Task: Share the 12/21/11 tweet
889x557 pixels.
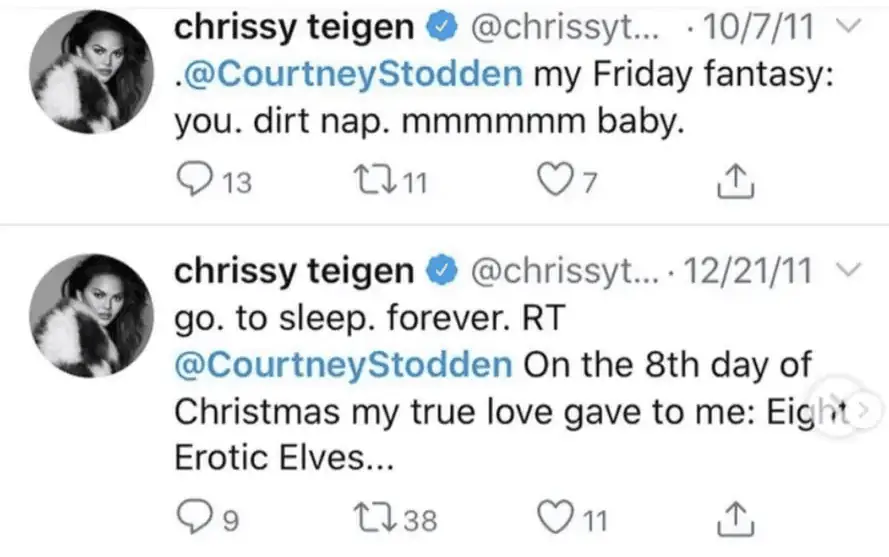Action: (x=736, y=520)
